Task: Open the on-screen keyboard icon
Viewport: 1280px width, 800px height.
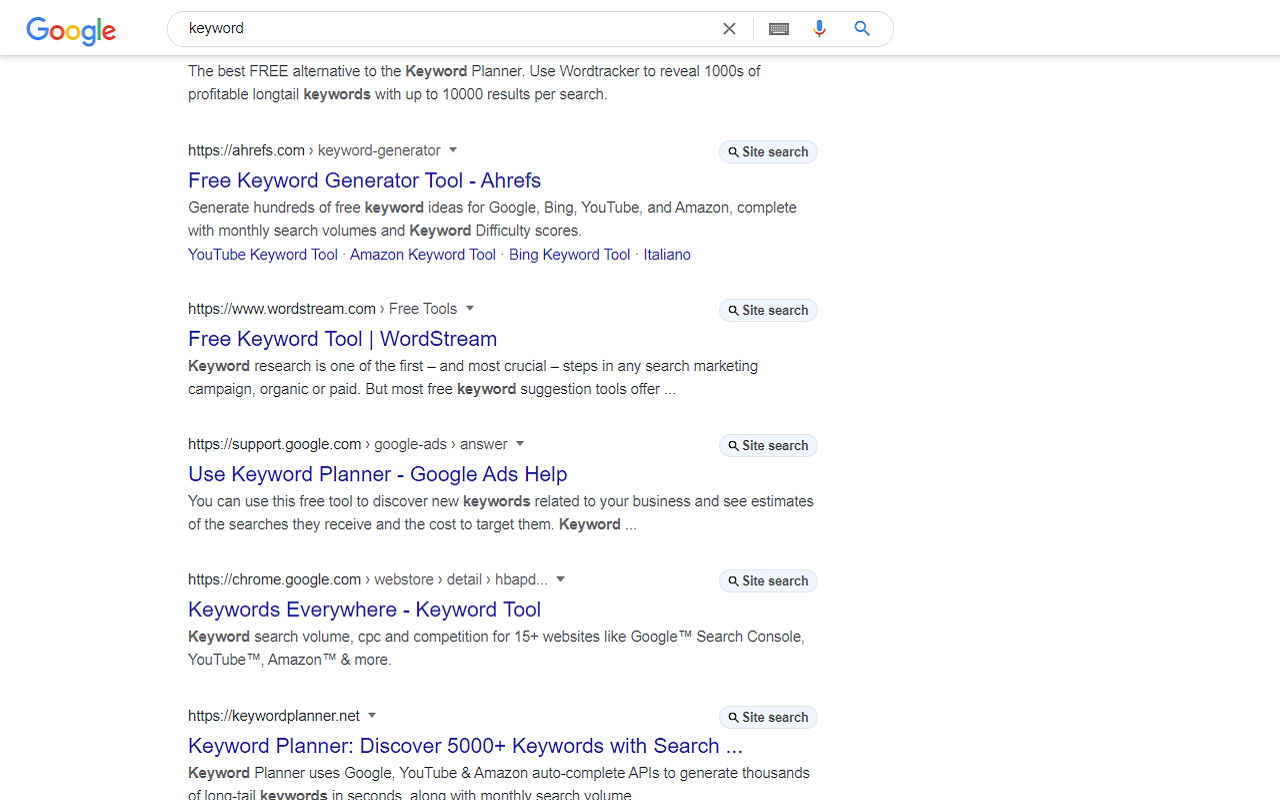Action: click(x=779, y=29)
